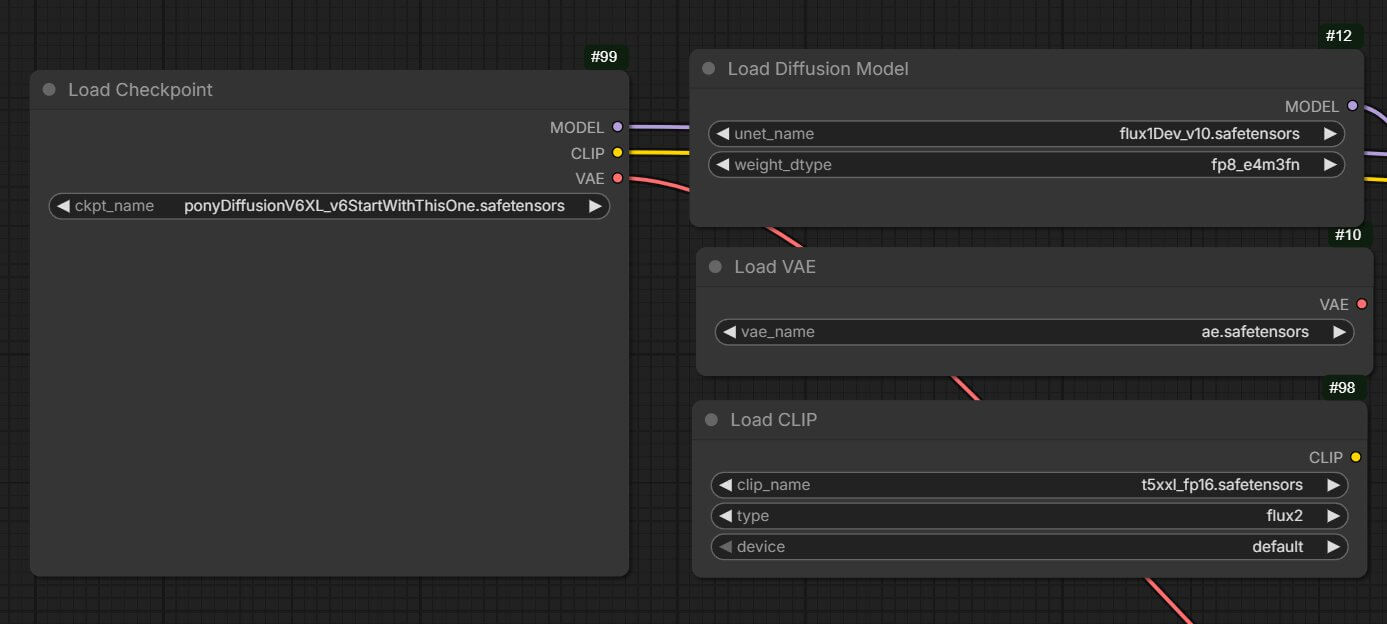Select next device option with right arrow

click(1333, 547)
